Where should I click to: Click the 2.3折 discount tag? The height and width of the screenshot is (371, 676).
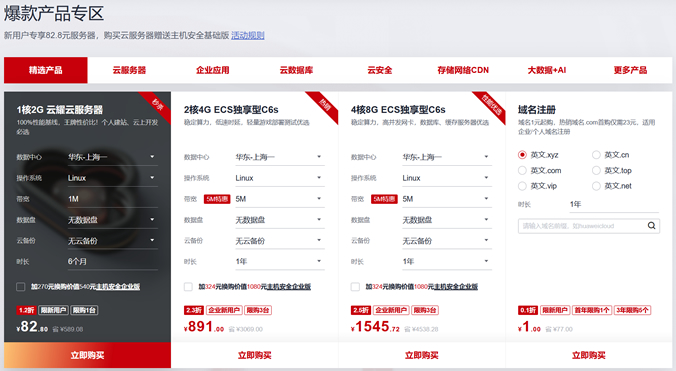[x=194, y=310]
